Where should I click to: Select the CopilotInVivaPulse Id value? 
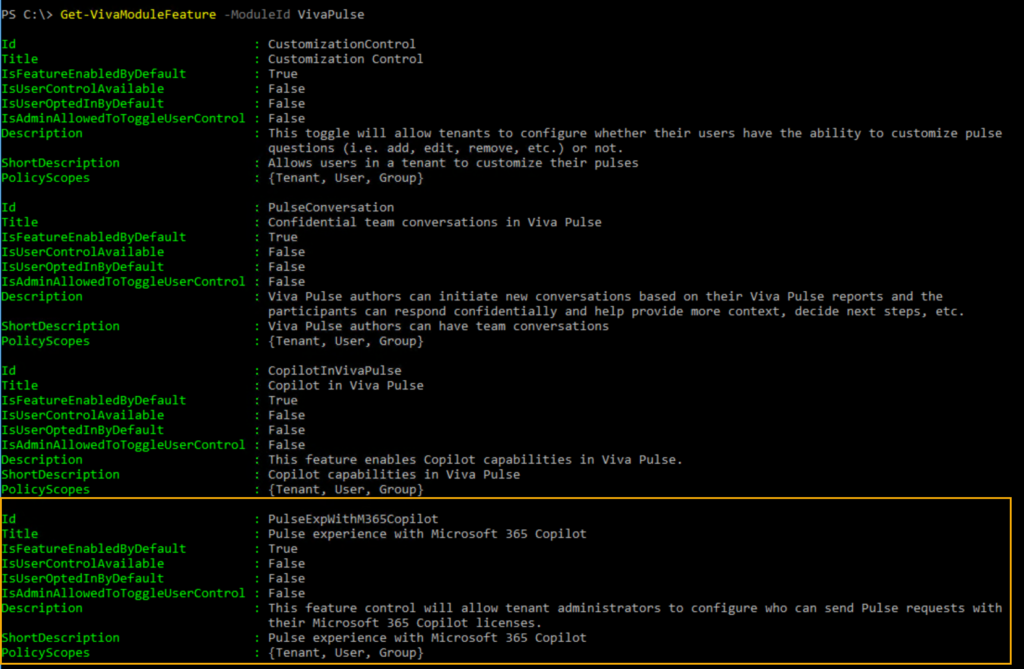click(334, 370)
